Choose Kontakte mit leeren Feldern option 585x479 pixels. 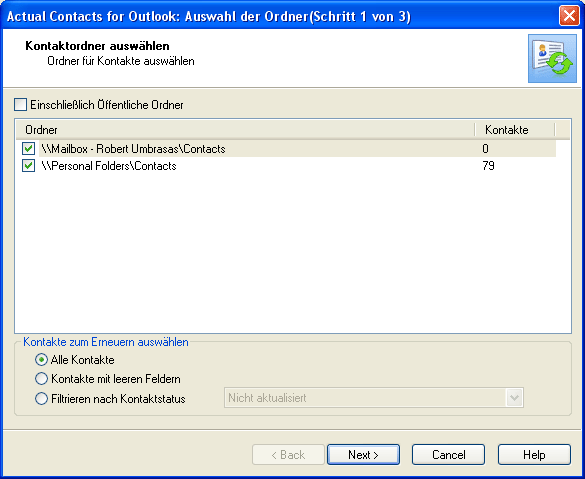41,379
